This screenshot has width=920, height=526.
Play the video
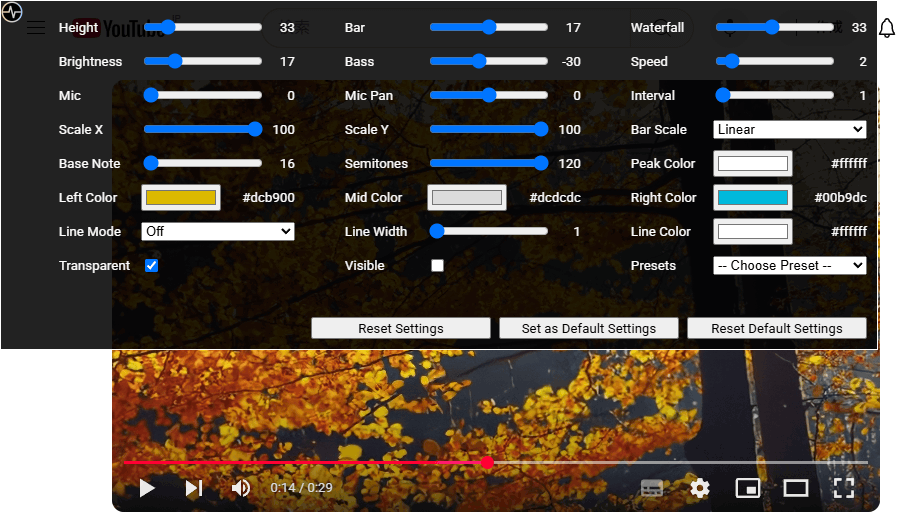point(147,488)
